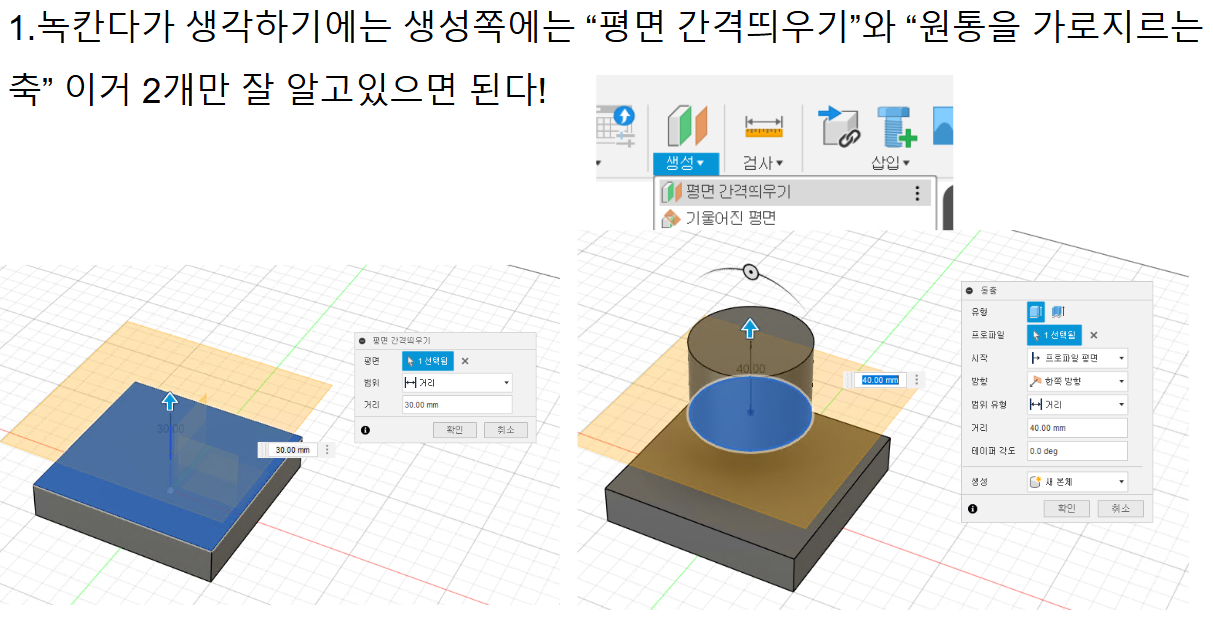Image resolution: width=1213 pixels, height=619 pixels.
Task: Open the dropdown arrow left of 생성 group
Action: coord(599,162)
